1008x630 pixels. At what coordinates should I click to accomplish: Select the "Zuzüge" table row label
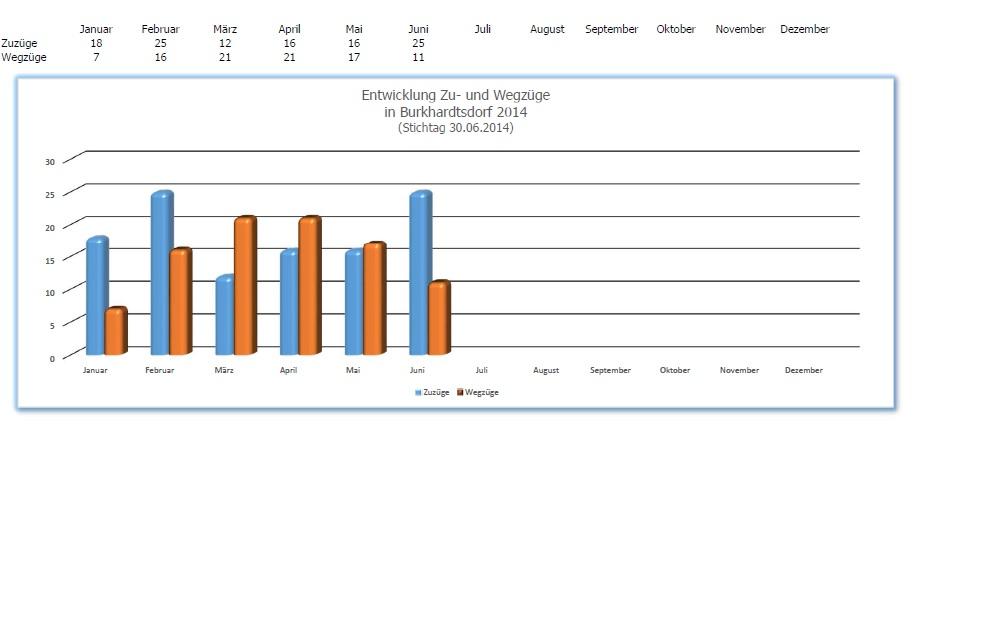[x=20, y=43]
